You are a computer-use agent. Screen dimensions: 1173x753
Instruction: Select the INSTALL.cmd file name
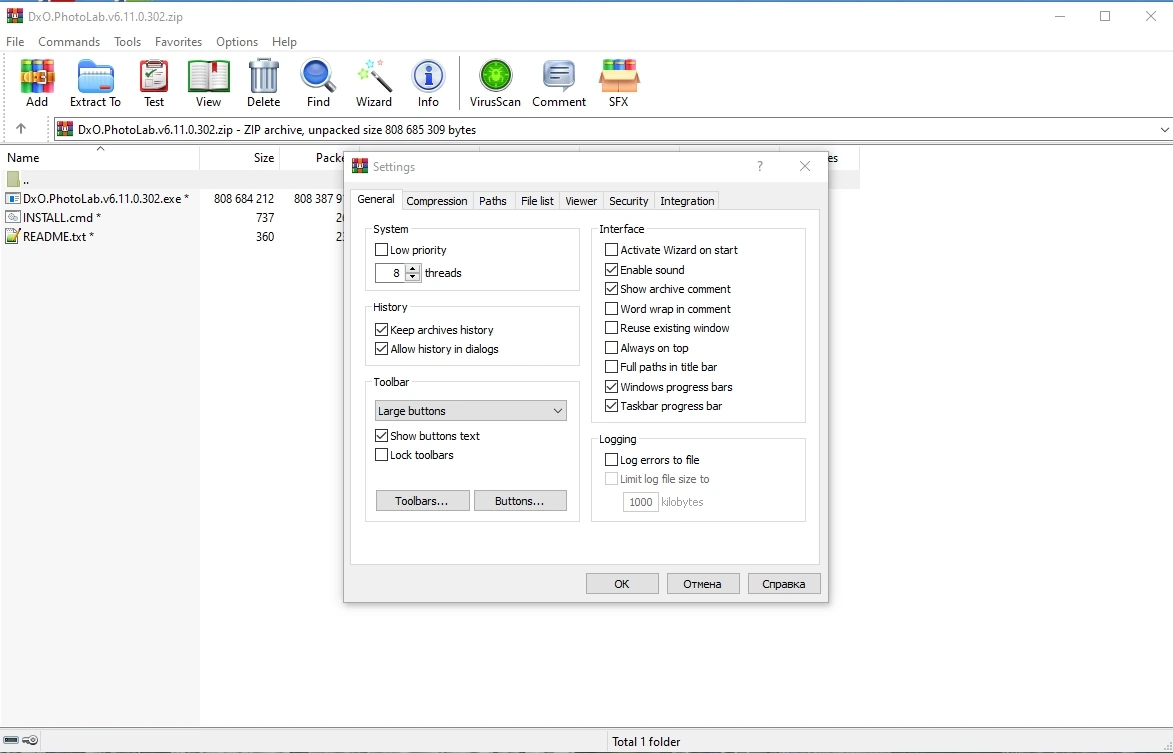[x=58, y=218]
